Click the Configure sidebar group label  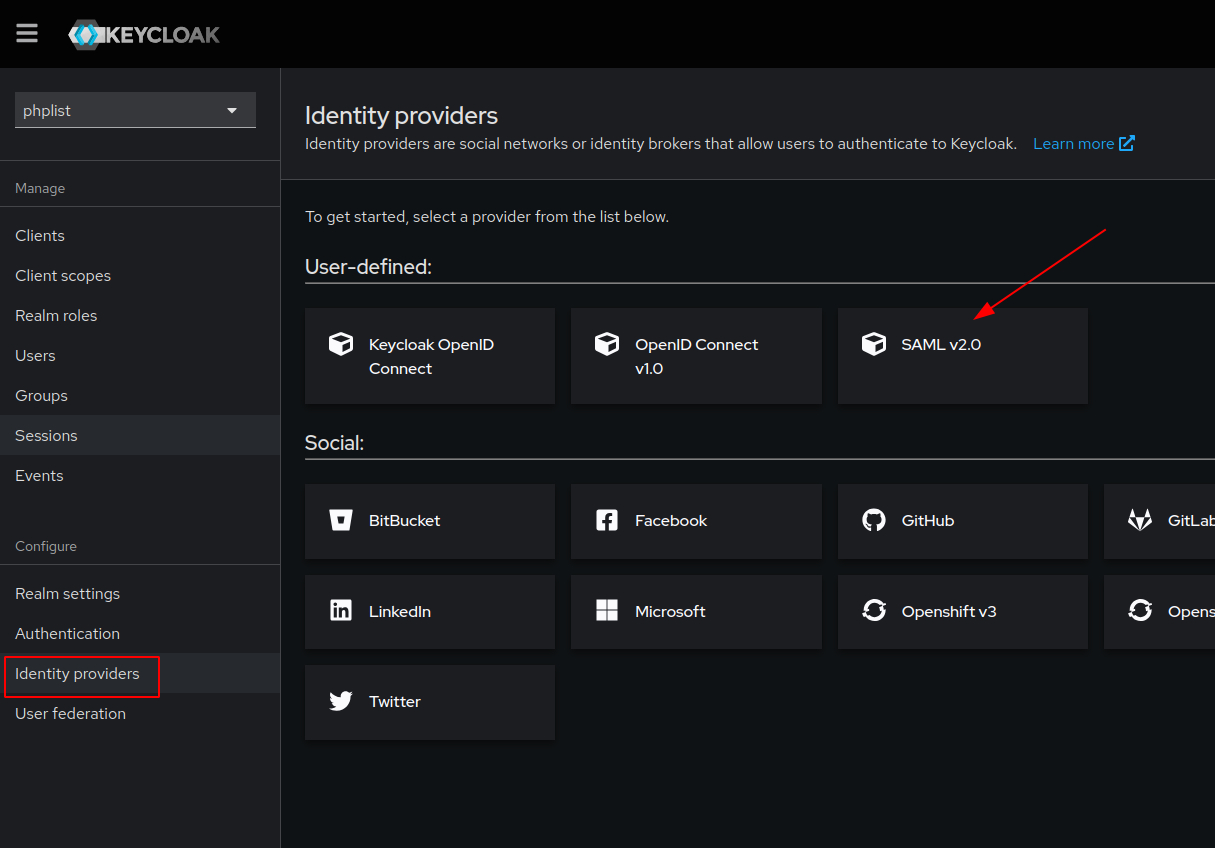click(46, 546)
